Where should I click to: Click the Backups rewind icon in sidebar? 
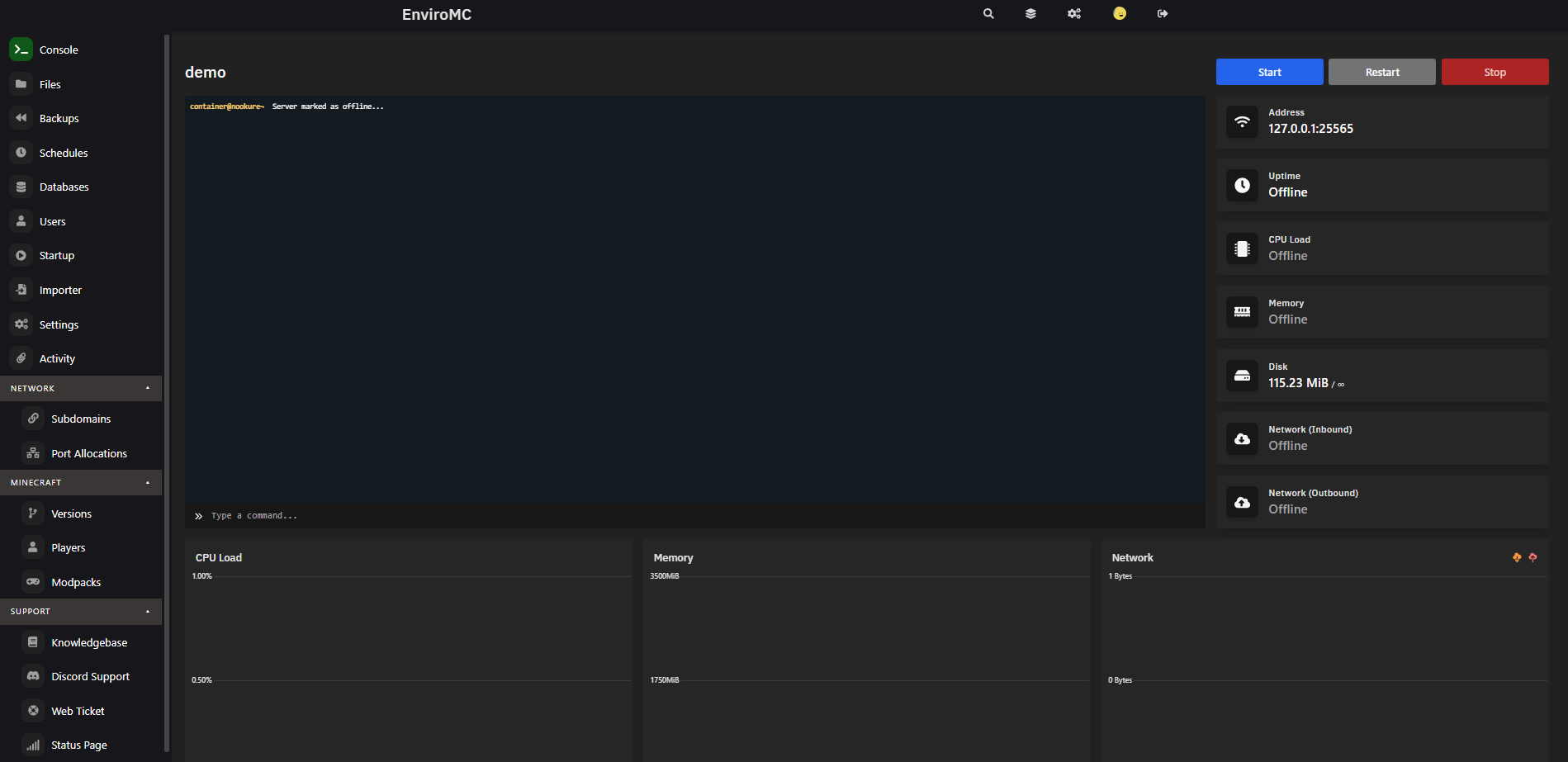pyautogui.click(x=21, y=118)
